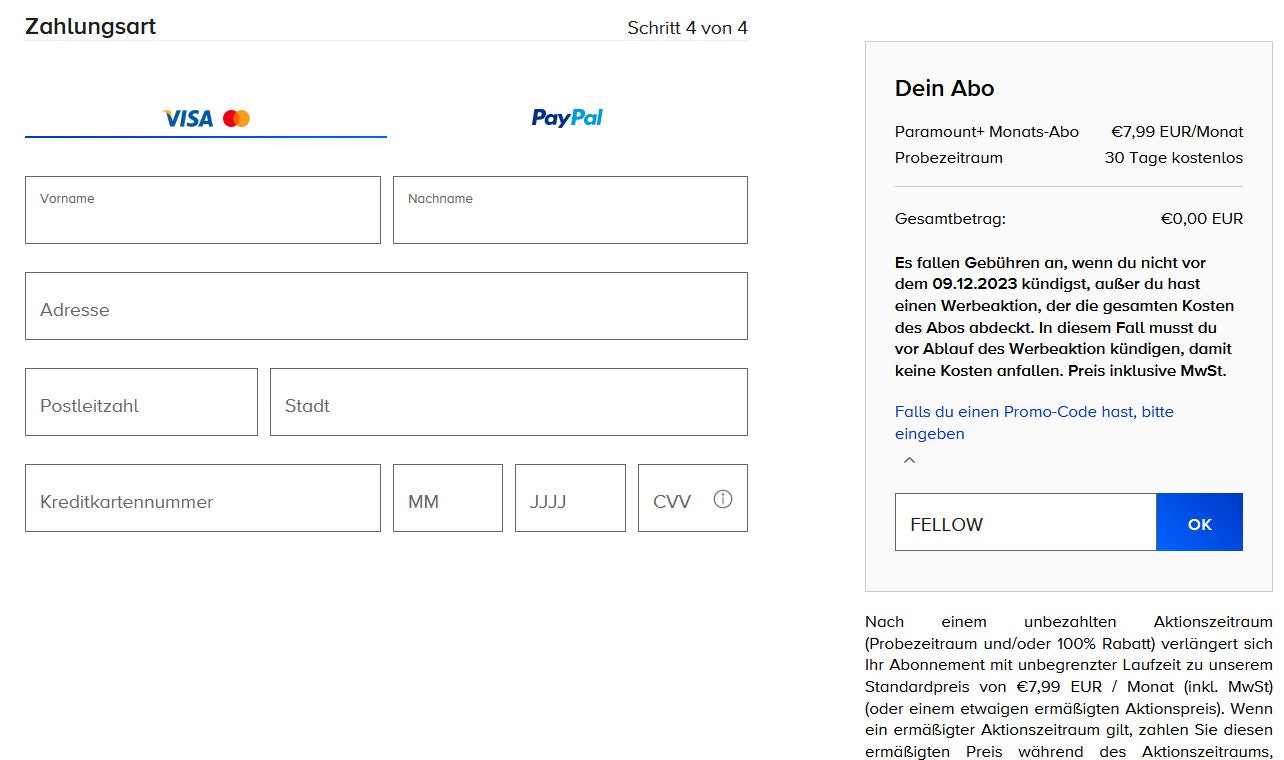
Task: Open the CVV info tooltip icon
Action: 723,499
